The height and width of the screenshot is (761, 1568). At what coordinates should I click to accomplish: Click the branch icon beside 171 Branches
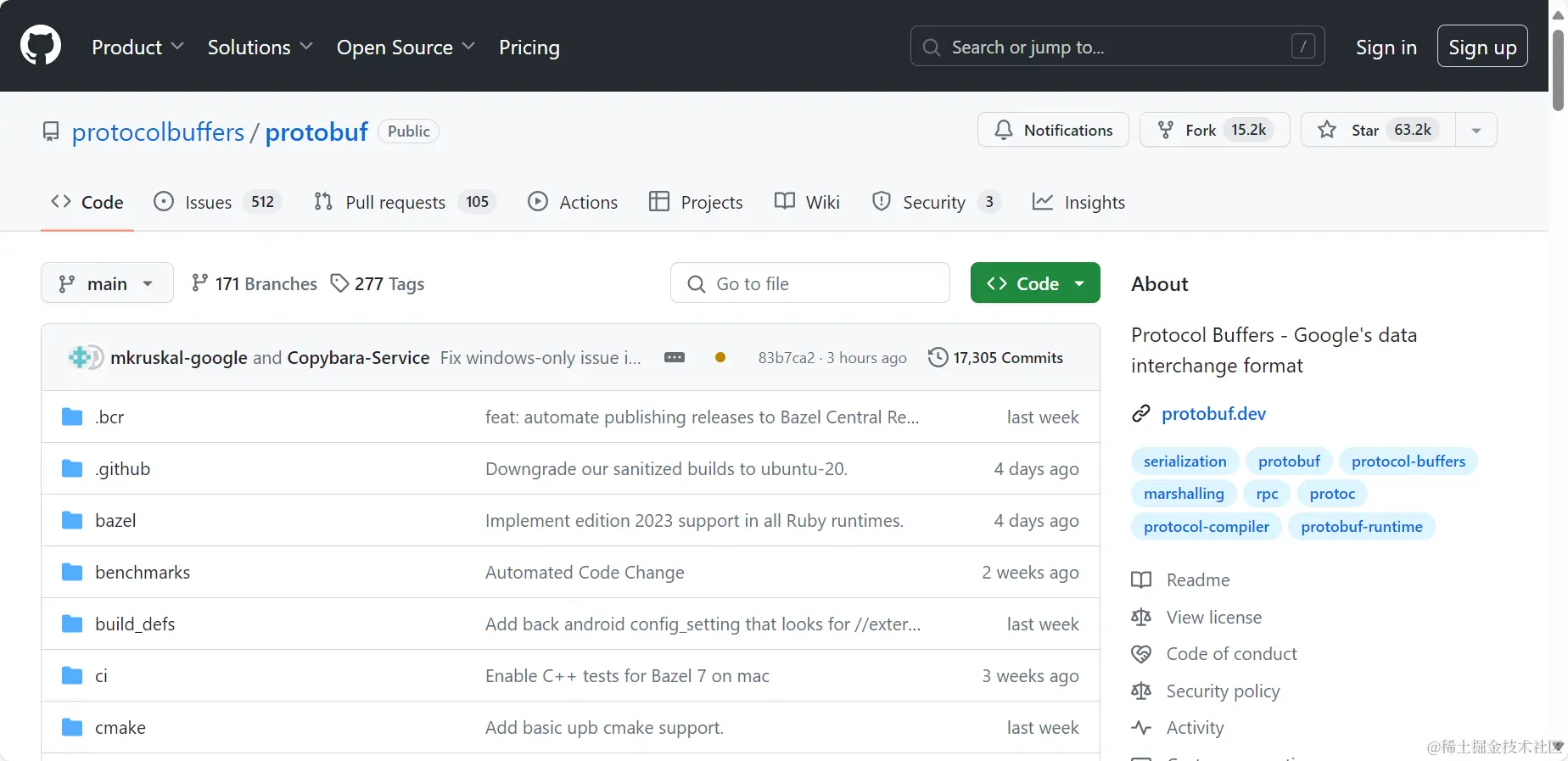pyautogui.click(x=199, y=283)
